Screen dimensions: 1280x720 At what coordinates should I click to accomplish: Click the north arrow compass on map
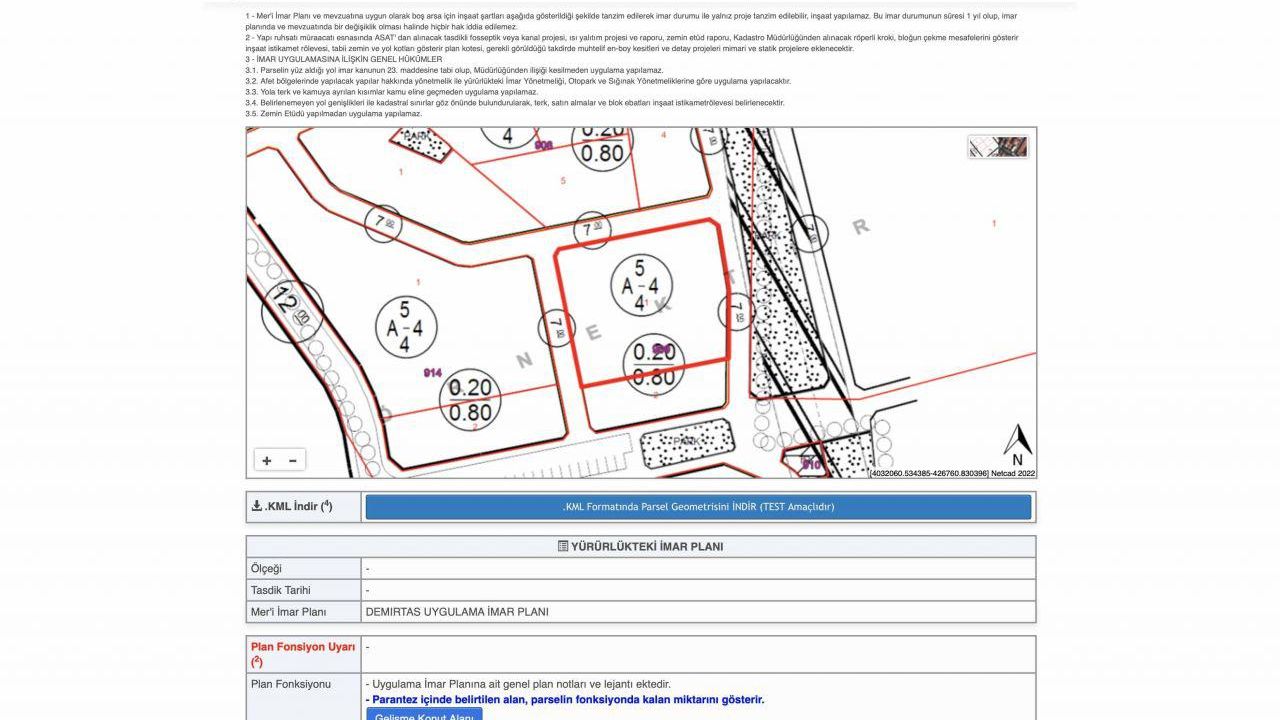pos(1017,445)
